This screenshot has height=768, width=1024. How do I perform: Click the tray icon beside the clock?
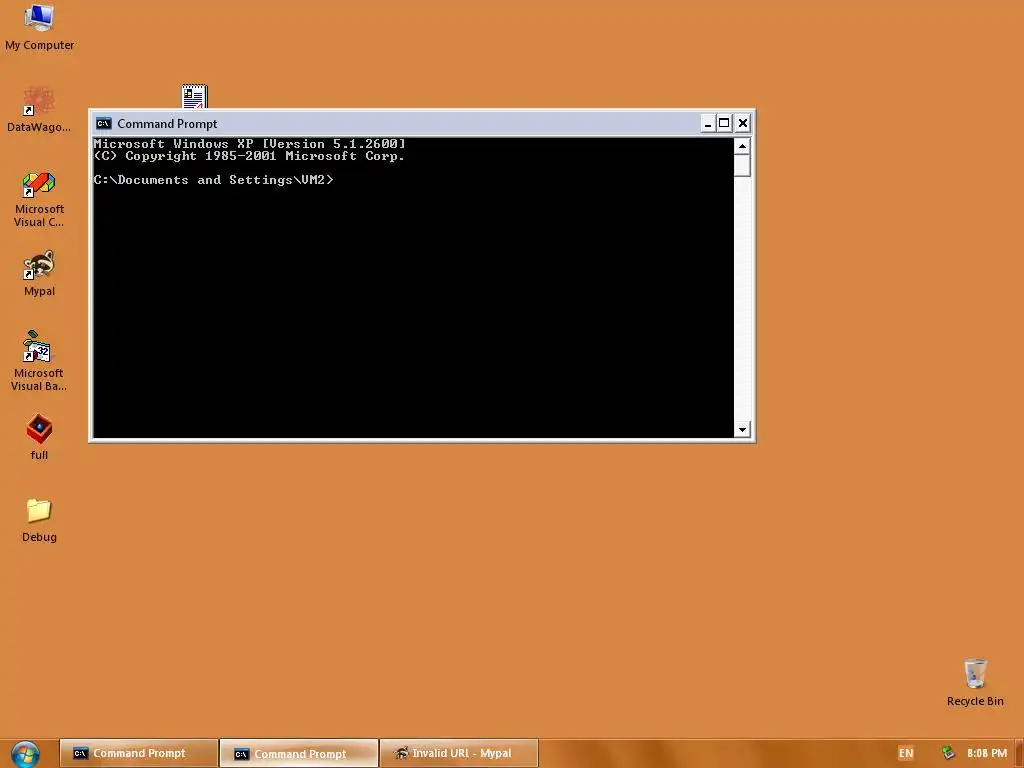coord(948,753)
